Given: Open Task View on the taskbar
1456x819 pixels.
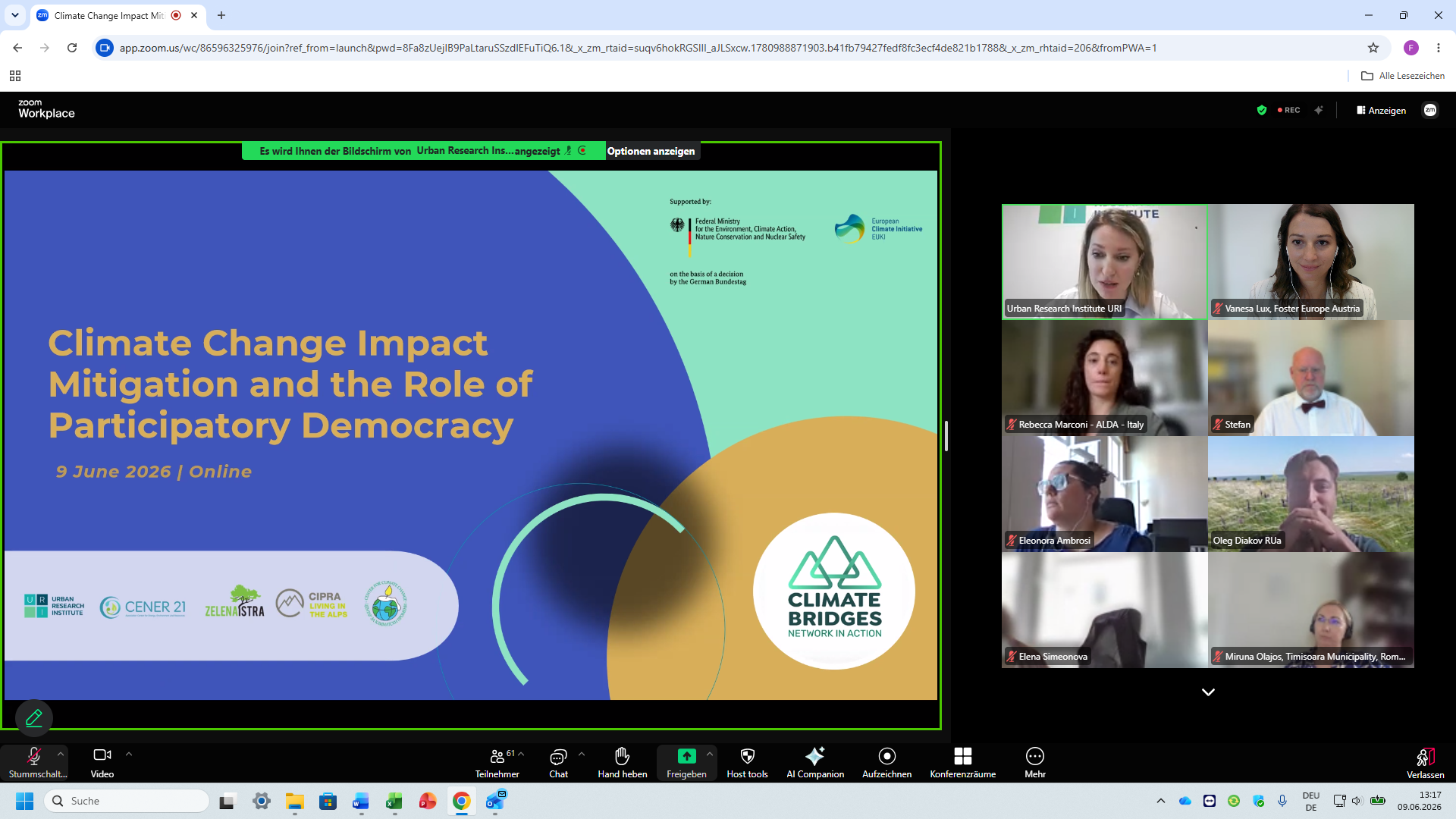Looking at the screenshot, I should click(227, 801).
